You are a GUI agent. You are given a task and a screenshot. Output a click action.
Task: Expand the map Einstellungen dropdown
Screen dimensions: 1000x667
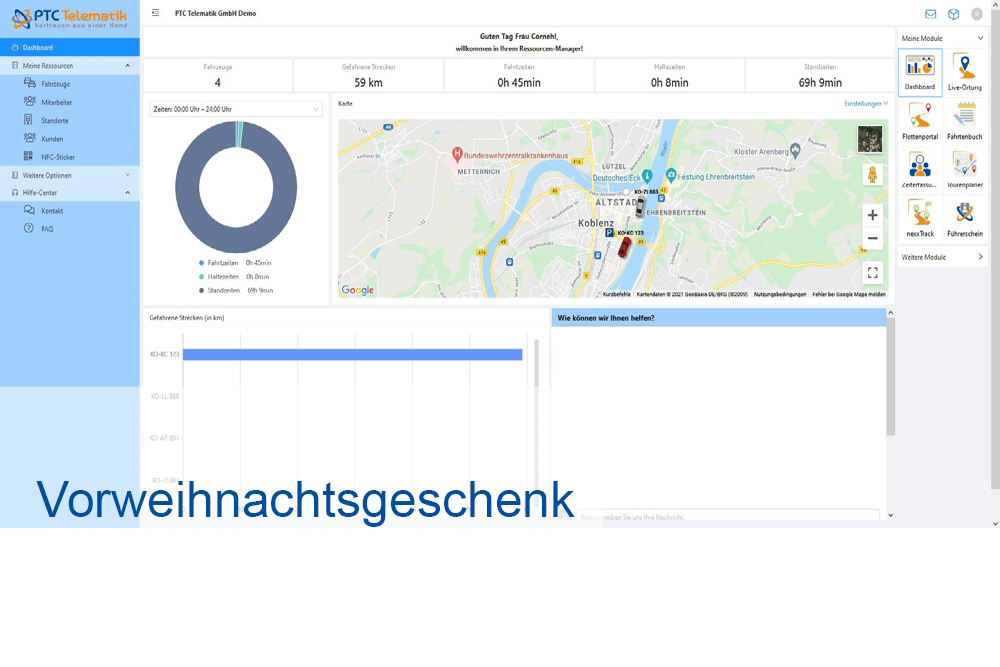(x=866, y=104)
